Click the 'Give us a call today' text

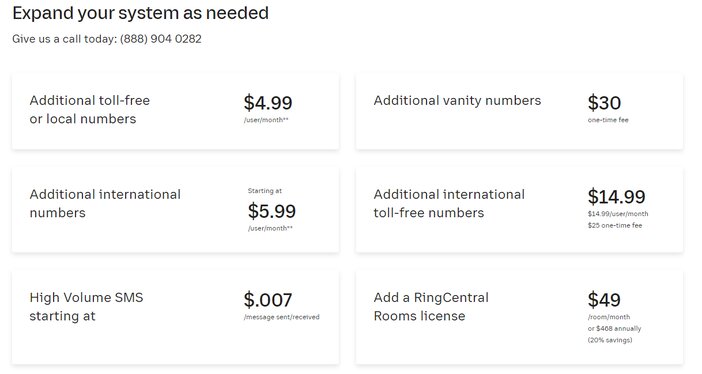point(64,39)
